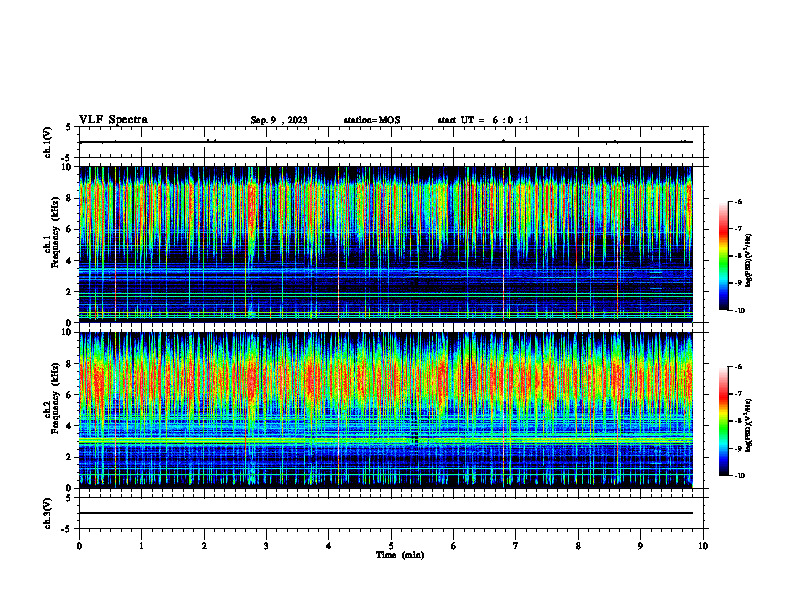792x612 pixels.
Task: Select the log(PSD) label beside ch.2 colorbar
Action: point(748,426)
